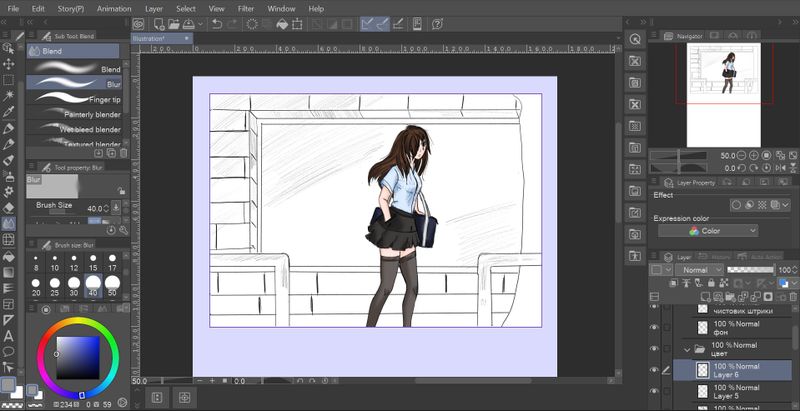This screenshot has height=411, width=800.
Task: Open the Normal blending mode dropdown
Action: pyautogui.click(x=695, y=270)
